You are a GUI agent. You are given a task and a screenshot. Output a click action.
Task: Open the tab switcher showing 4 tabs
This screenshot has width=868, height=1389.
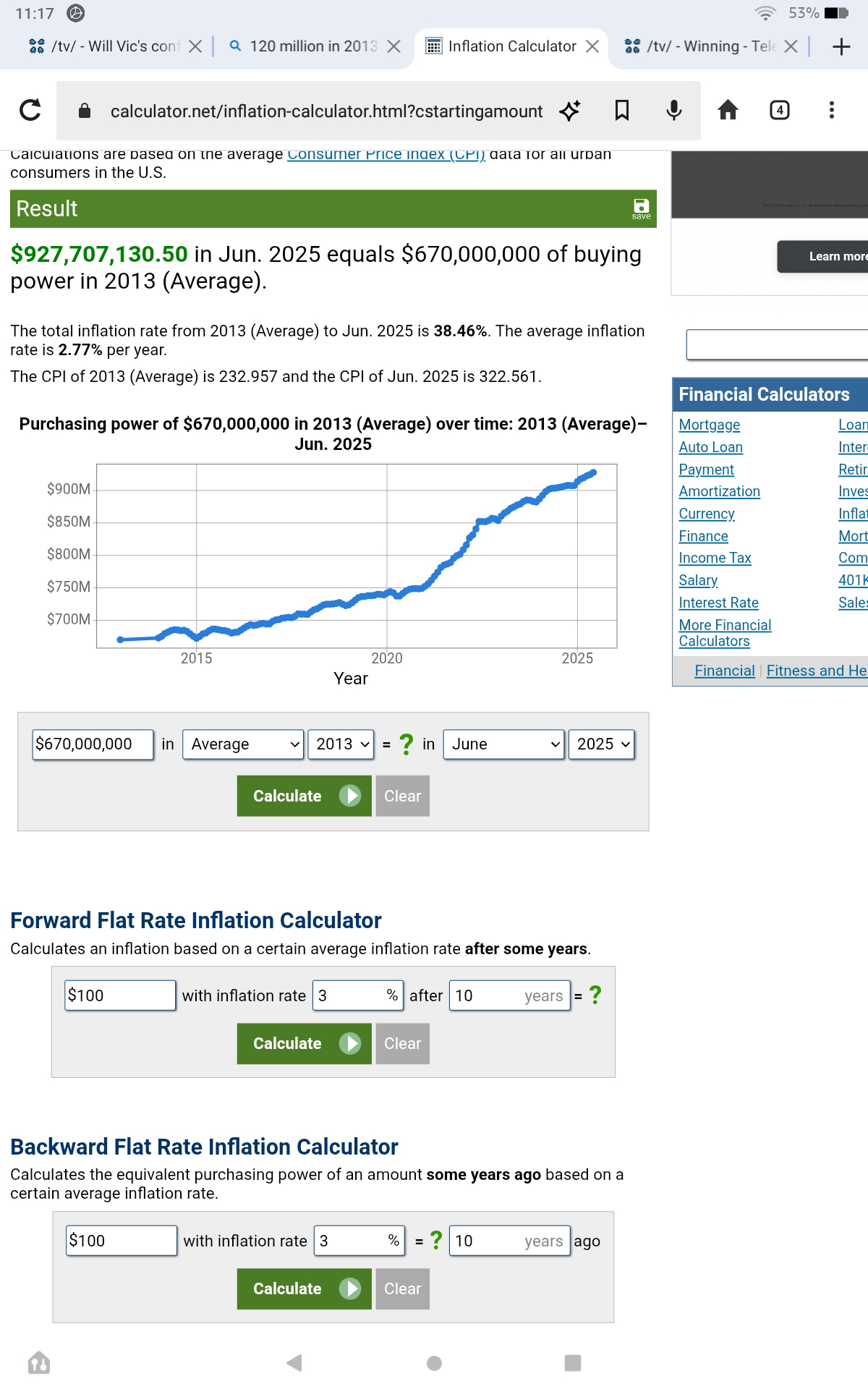tap(780, 110)
